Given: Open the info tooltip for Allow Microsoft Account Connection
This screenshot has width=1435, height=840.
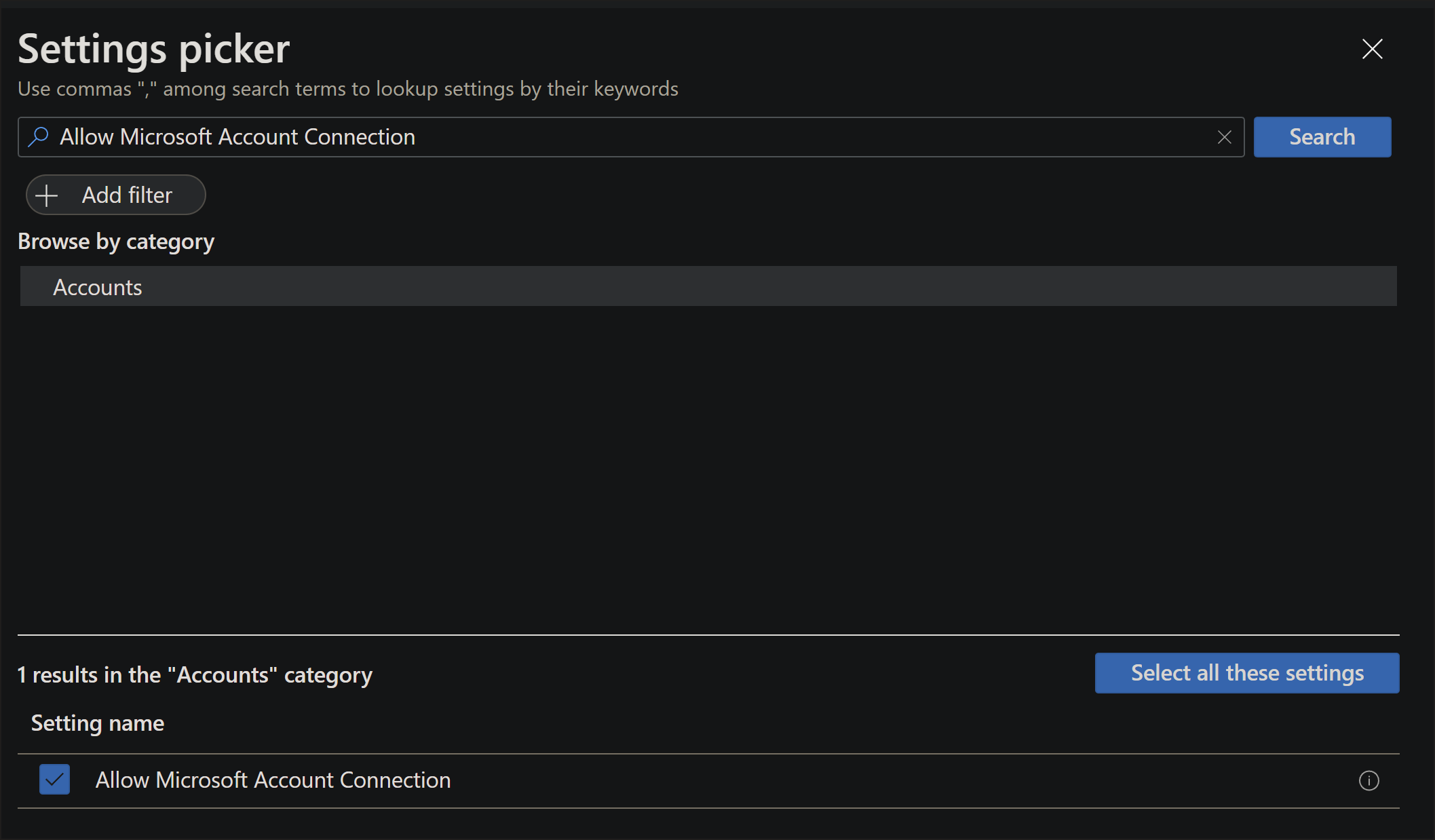Looking at the screenshot, I should [x=1369, y=780].
